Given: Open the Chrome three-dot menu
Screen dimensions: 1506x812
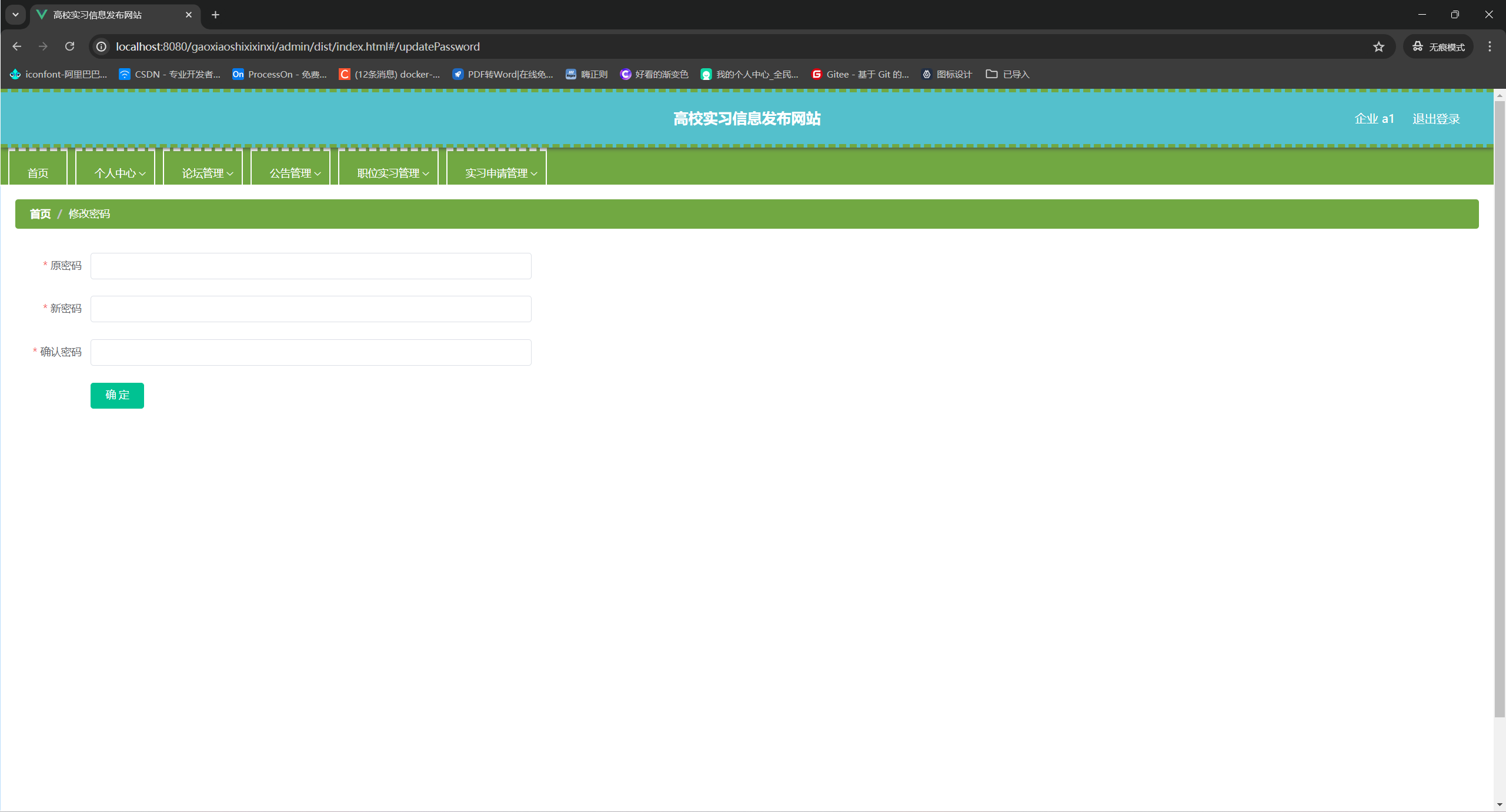Looking at the screenshot, I should point(1490,46).
